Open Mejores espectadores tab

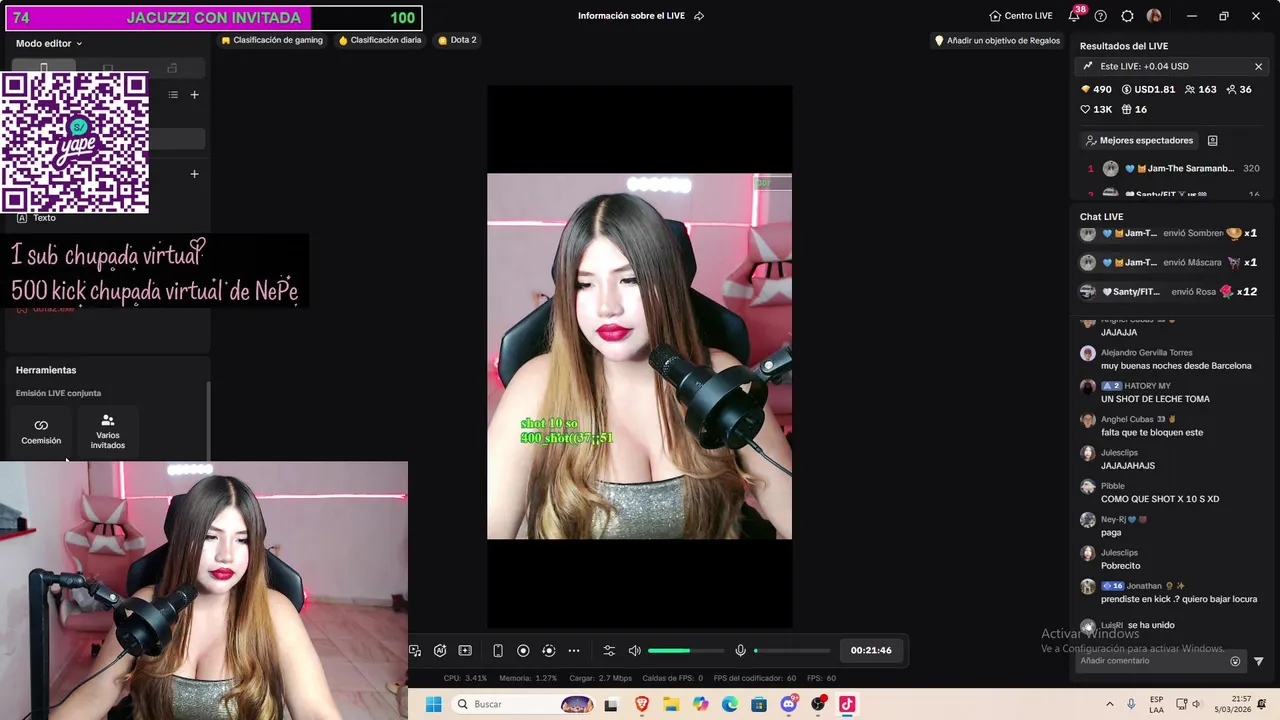click(1137, 141)
